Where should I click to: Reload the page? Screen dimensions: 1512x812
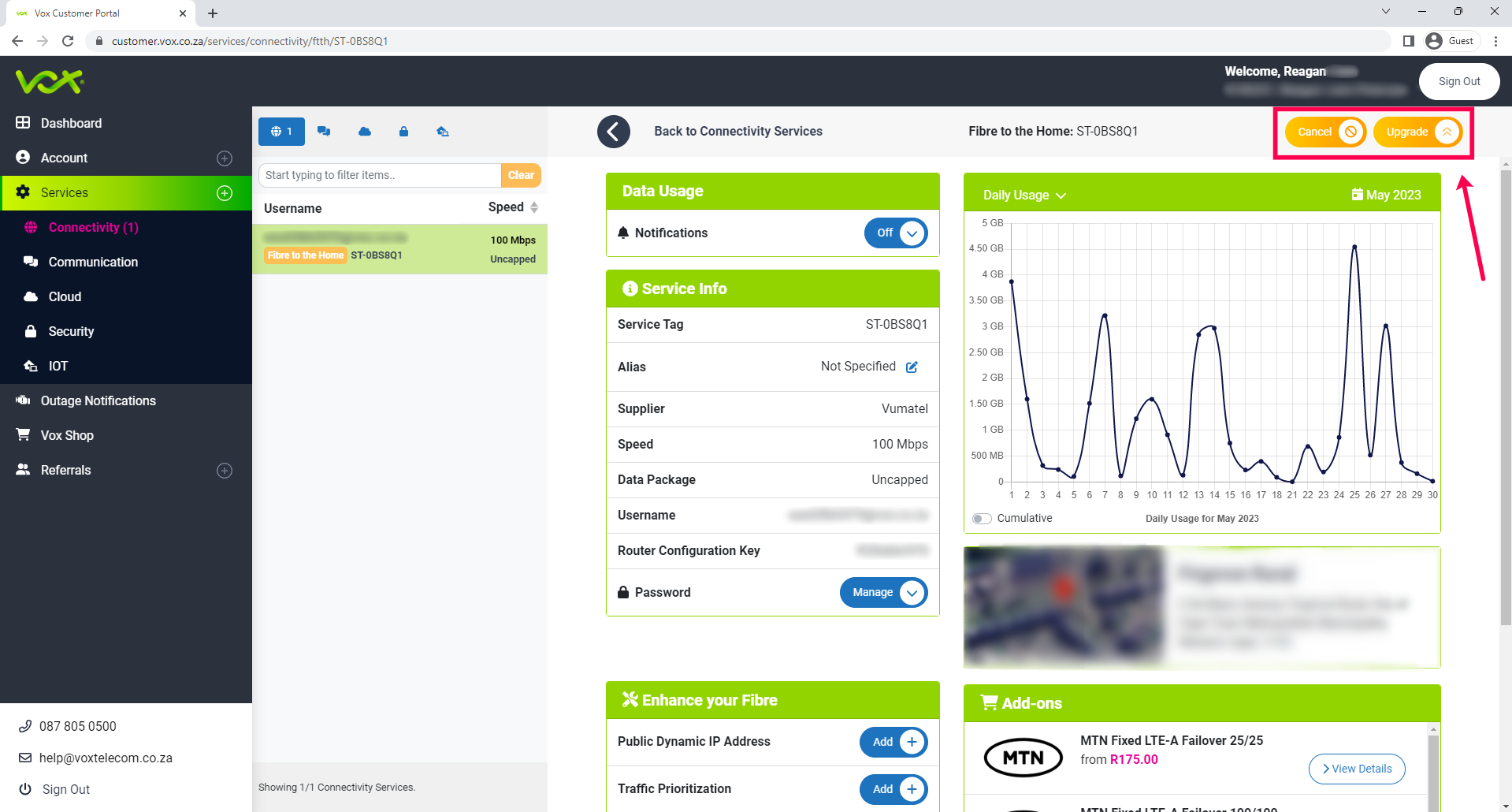(68, 41)
